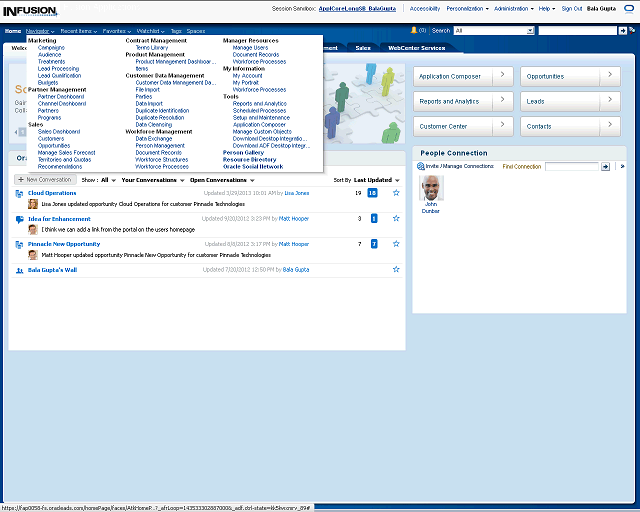Open the Invite / Manage Connections icon

422,166
